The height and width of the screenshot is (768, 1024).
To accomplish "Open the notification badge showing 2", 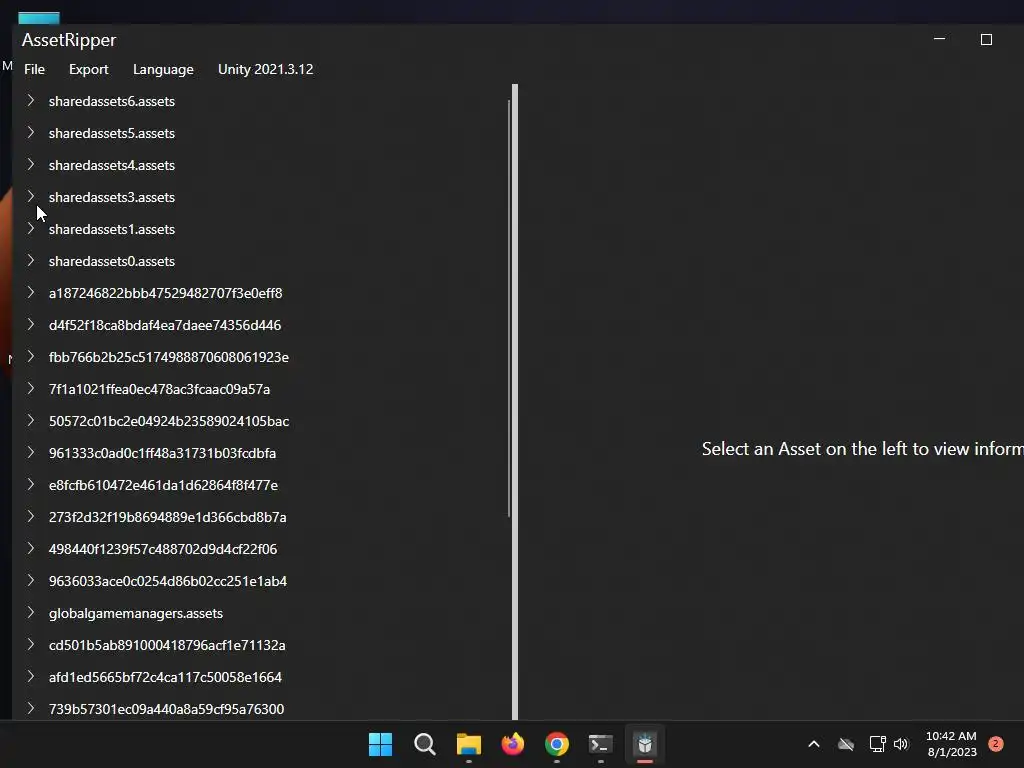I will 996,743.
